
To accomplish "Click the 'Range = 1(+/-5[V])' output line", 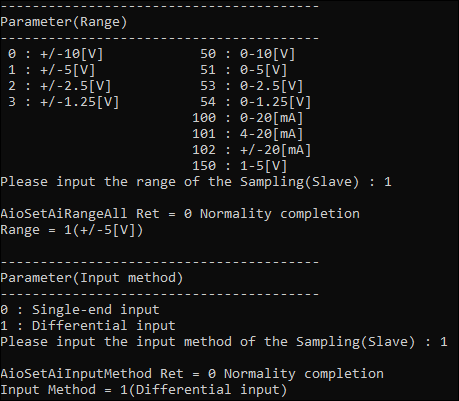I will pos(72,230).
